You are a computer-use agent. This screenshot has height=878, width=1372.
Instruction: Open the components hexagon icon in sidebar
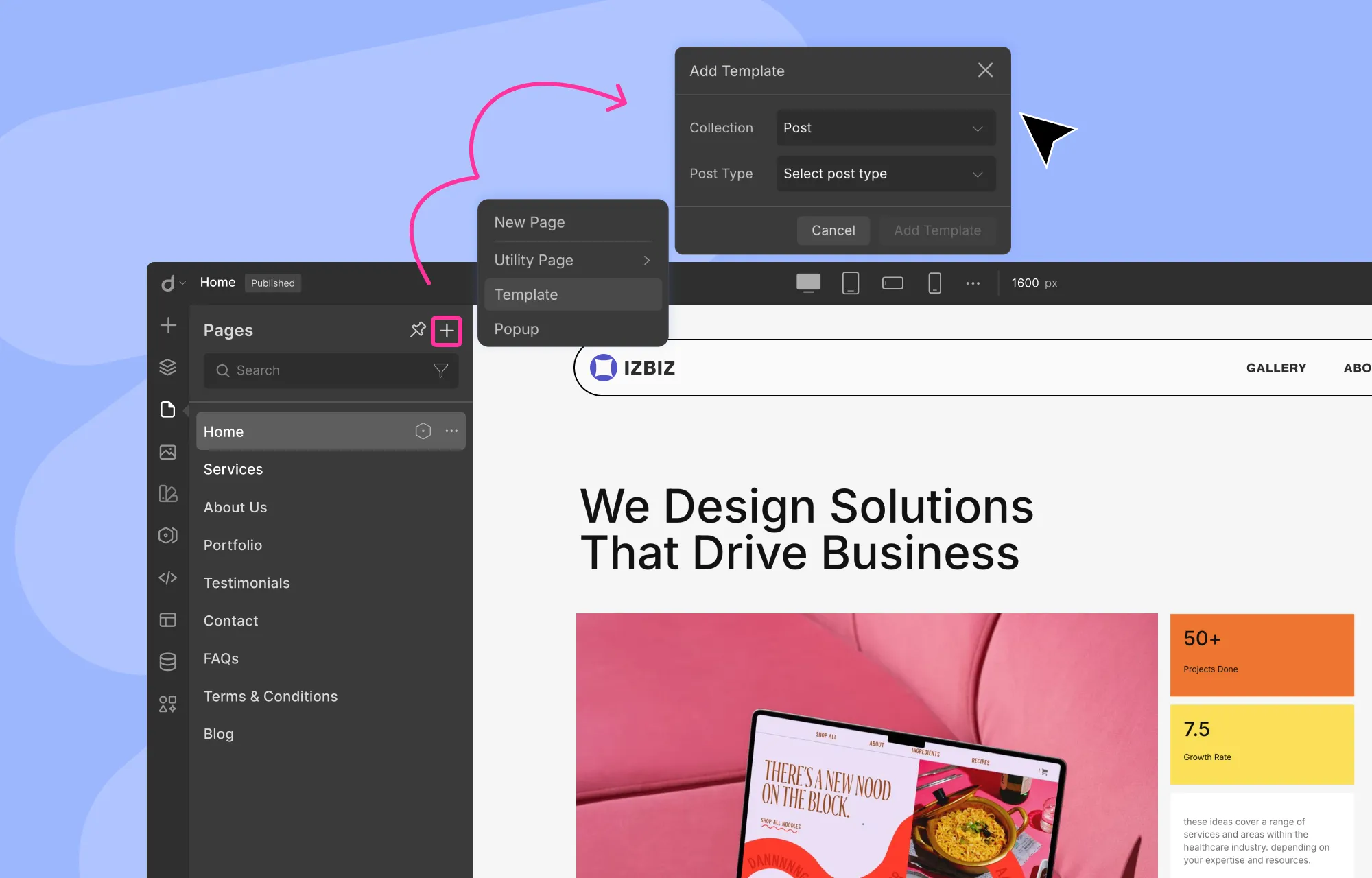(168, 536)
